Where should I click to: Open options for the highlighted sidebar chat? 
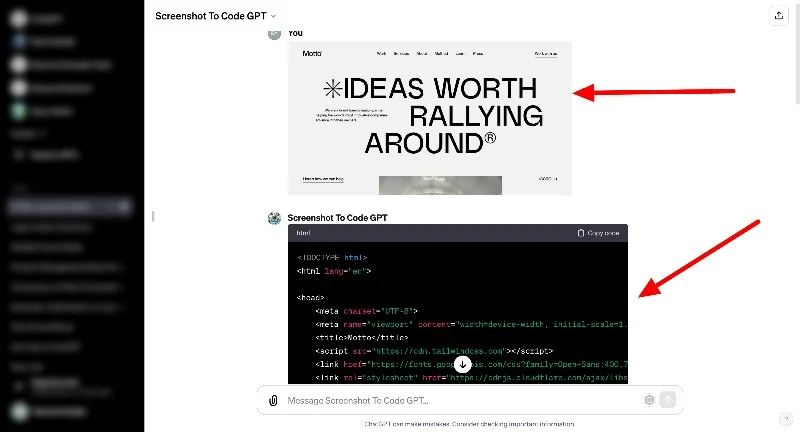[124, 207]
